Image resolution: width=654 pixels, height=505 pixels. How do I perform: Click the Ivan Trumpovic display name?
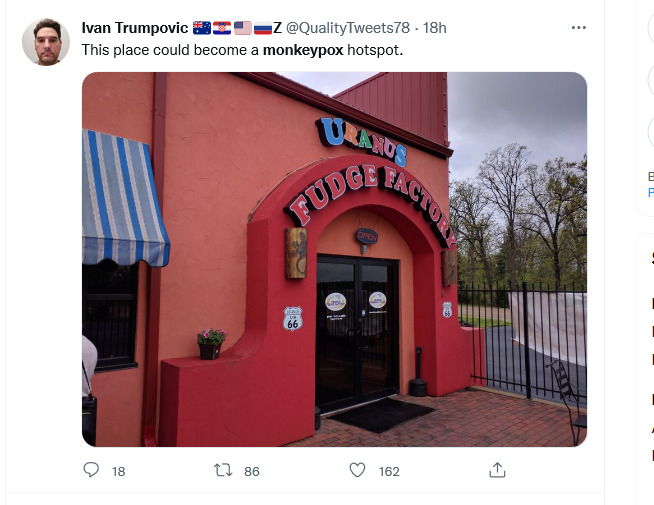click(135, 28)
